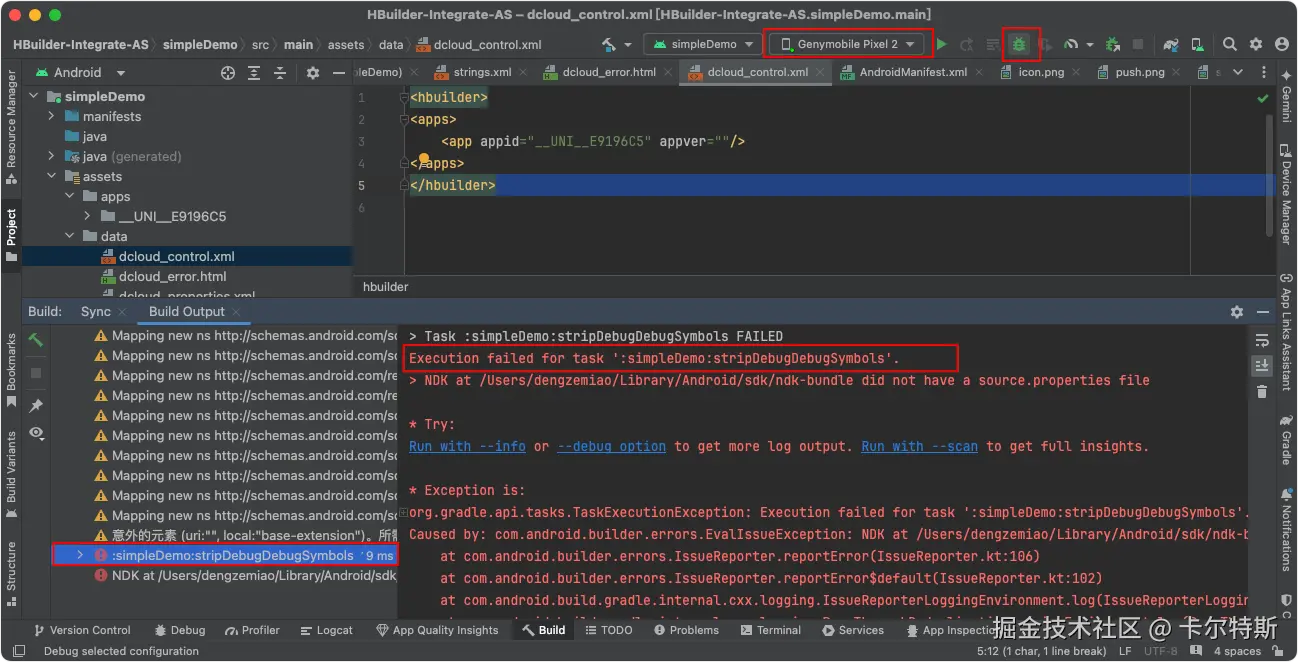Close the dcloud_control.xml editor tab
Viewport: 1298px width, 662px height.
(x=820, y=72)
